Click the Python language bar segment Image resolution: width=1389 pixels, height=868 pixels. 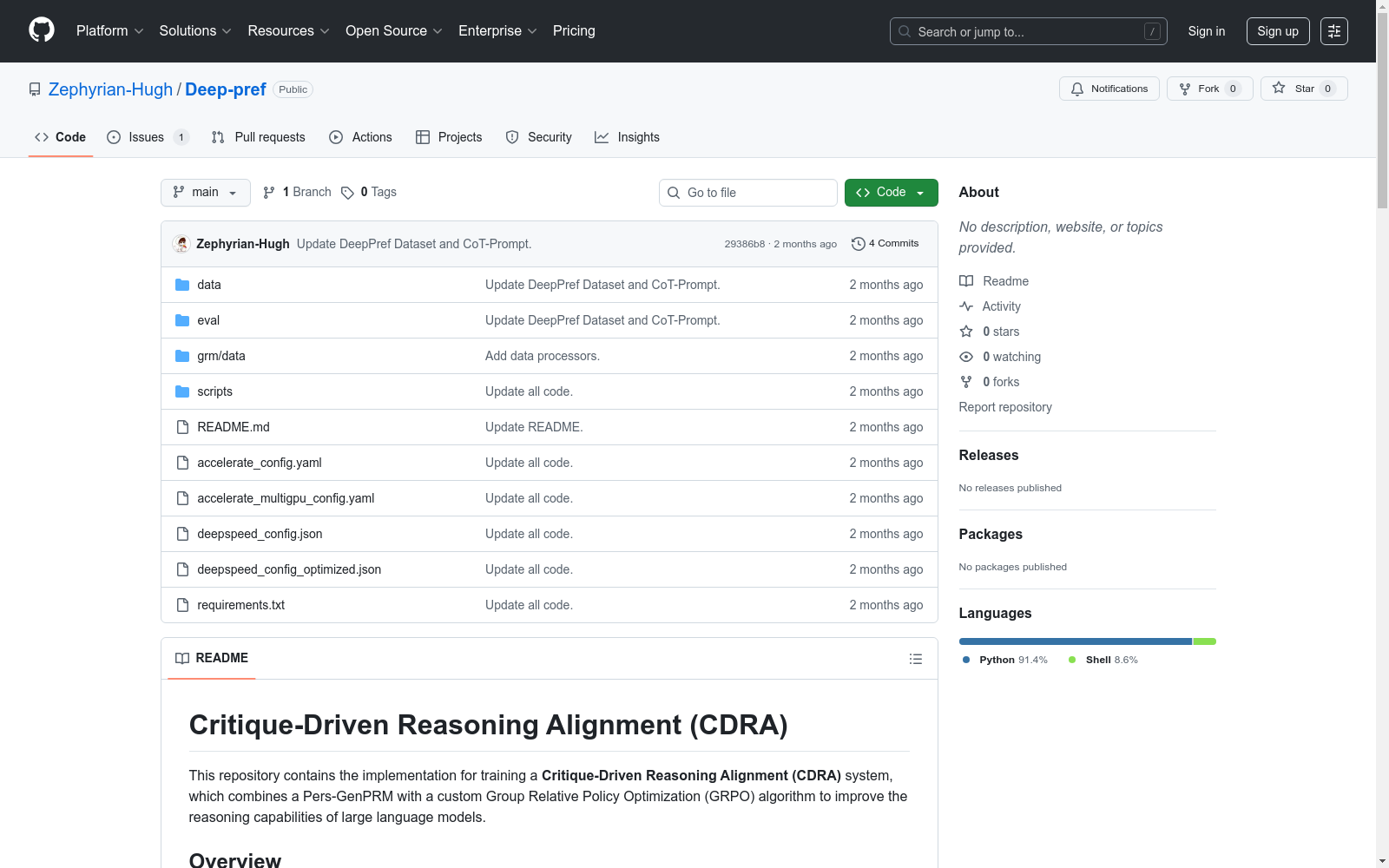[1076, 641]
